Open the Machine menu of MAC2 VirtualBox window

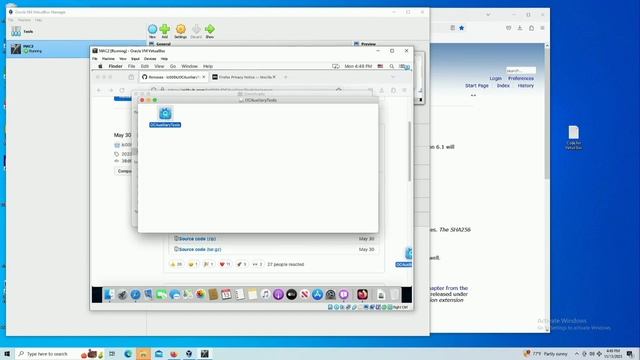point(108,59)
